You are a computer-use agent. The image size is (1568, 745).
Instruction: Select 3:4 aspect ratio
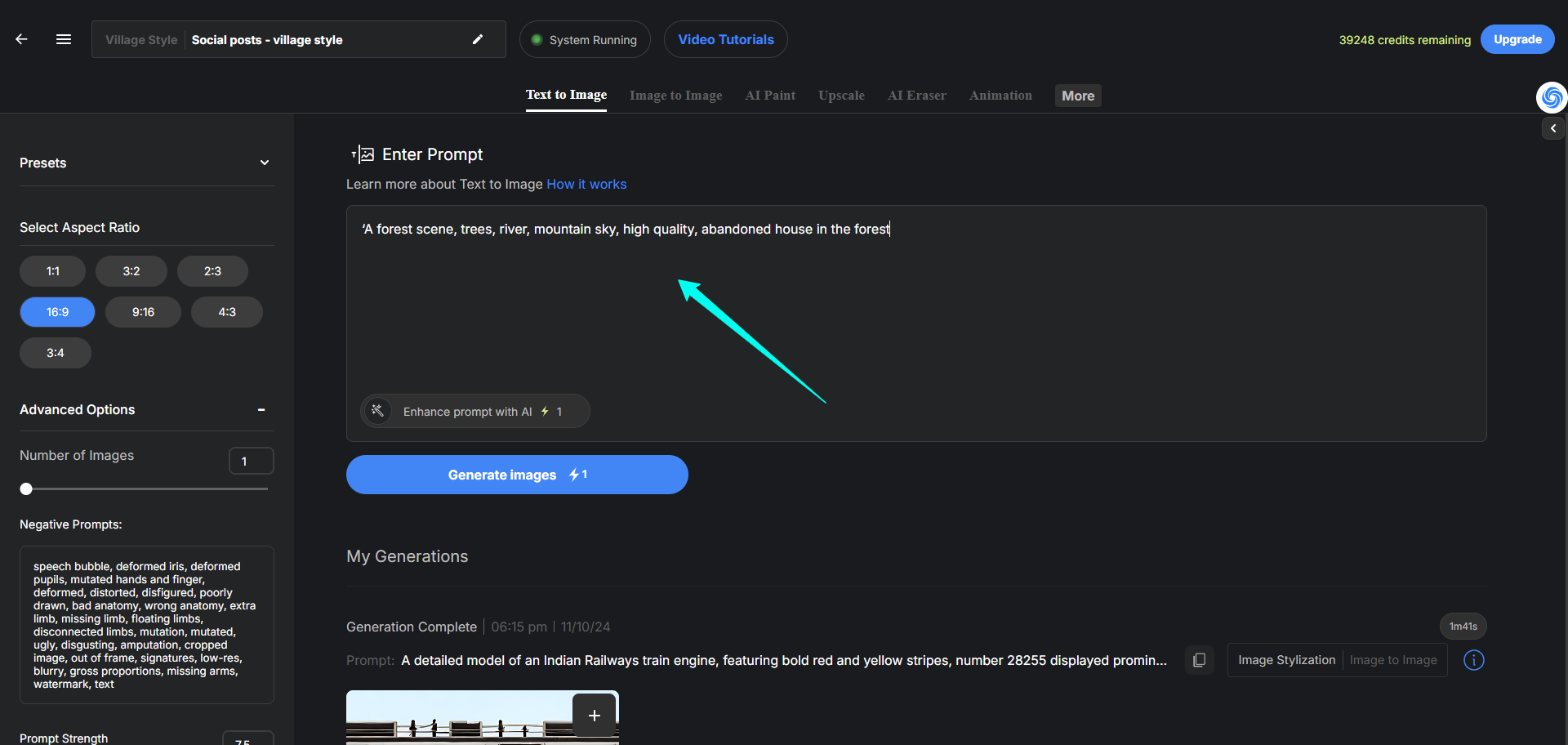pos(56,353)
